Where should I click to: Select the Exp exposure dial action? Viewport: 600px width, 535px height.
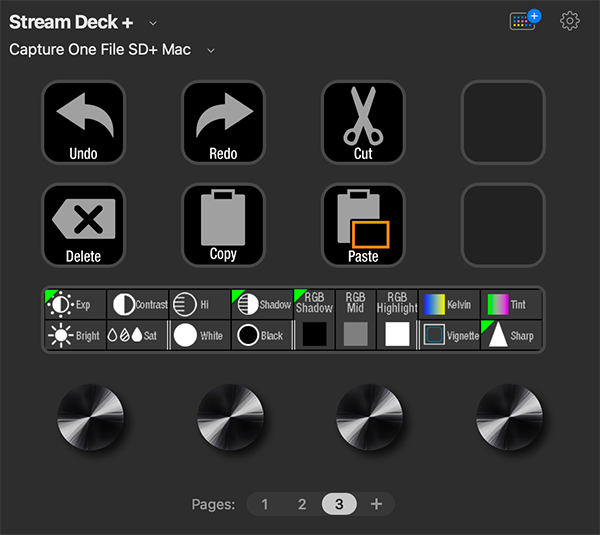(x=75, y=305)
